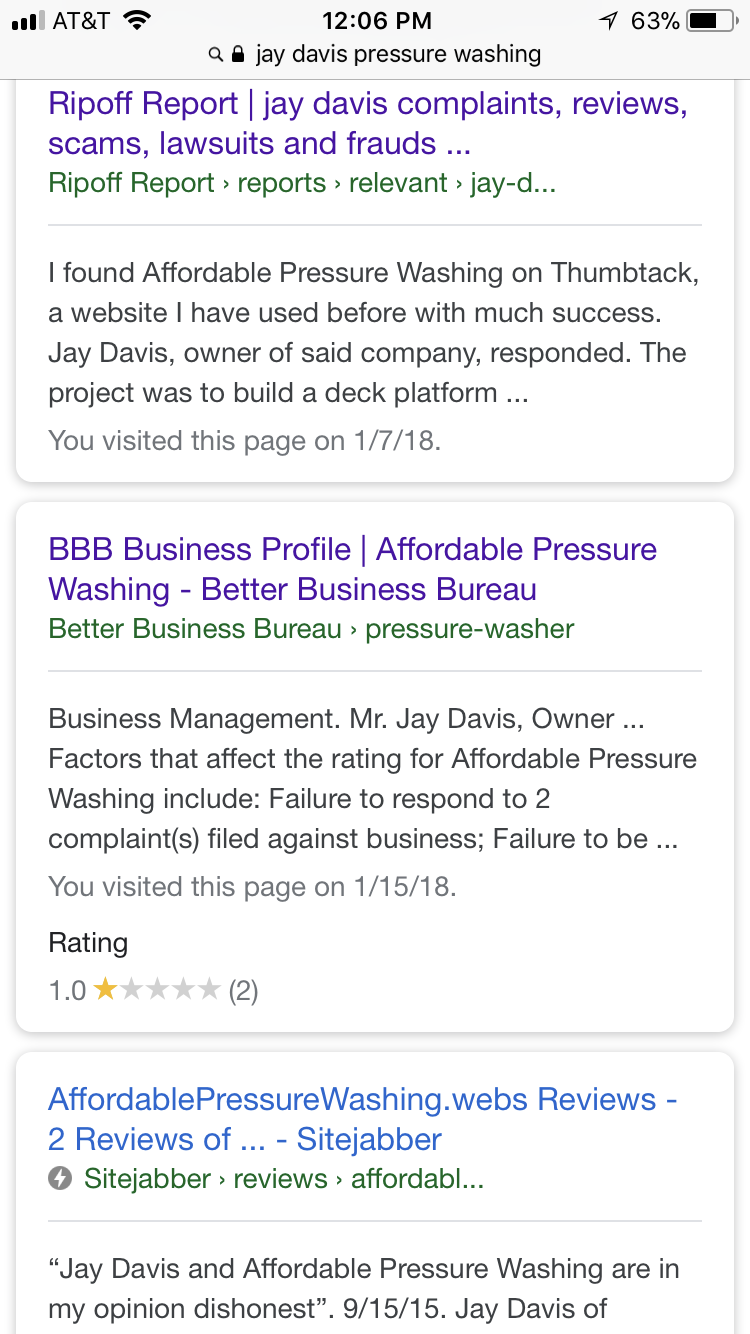Tap the secure padlock icon

(x=238, y=54)
